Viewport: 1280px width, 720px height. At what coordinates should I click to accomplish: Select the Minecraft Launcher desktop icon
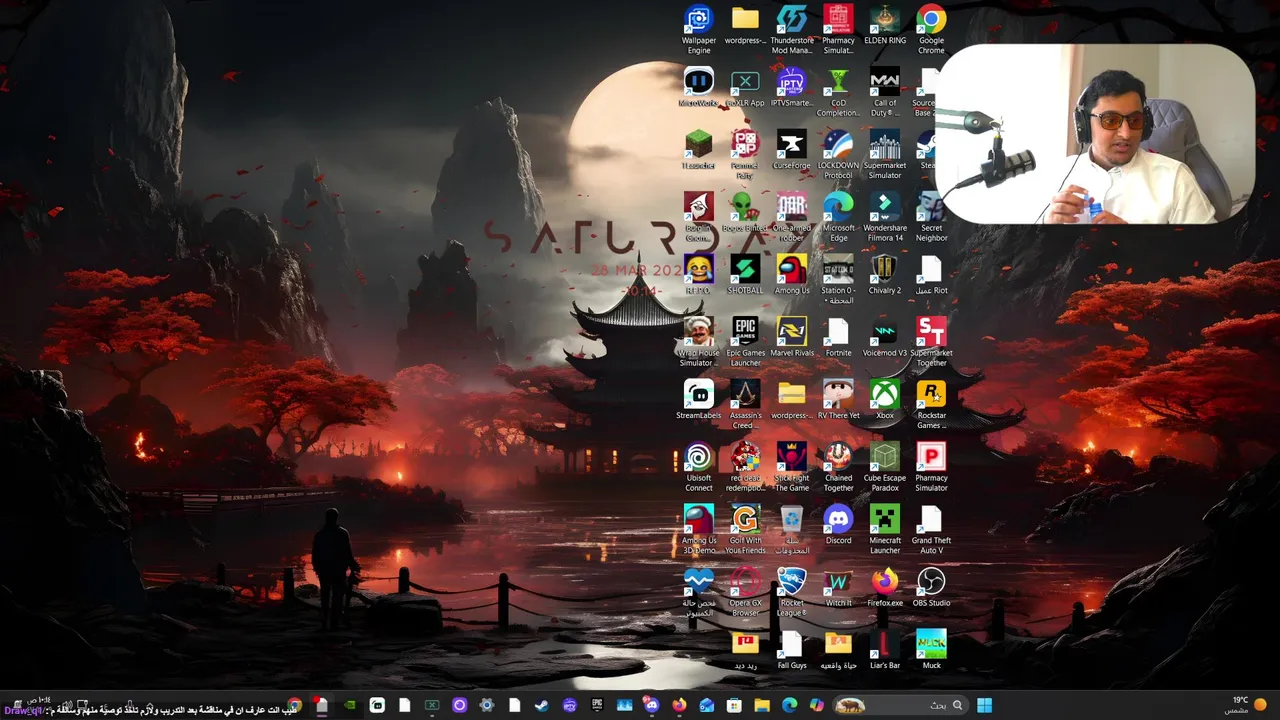tap(885, 530)
